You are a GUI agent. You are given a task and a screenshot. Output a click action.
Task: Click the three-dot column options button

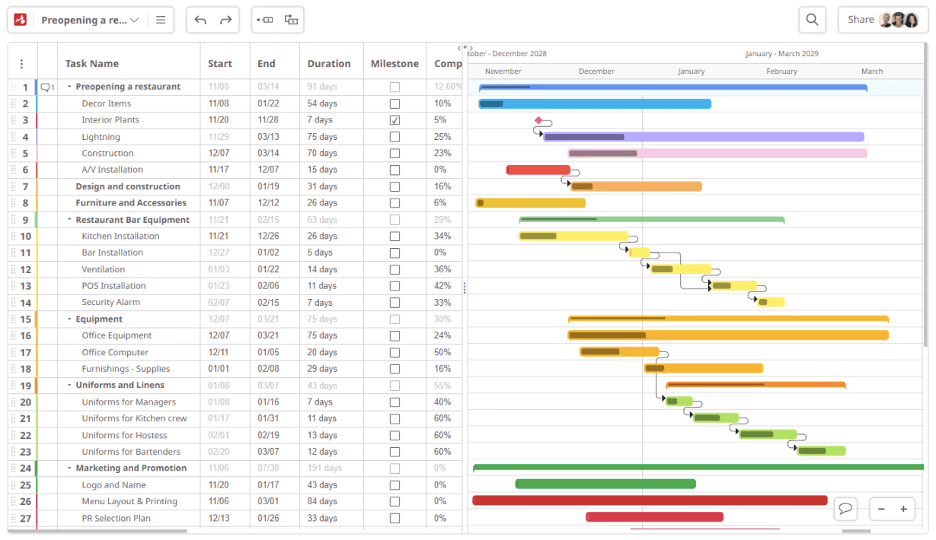tap(22, 64)
